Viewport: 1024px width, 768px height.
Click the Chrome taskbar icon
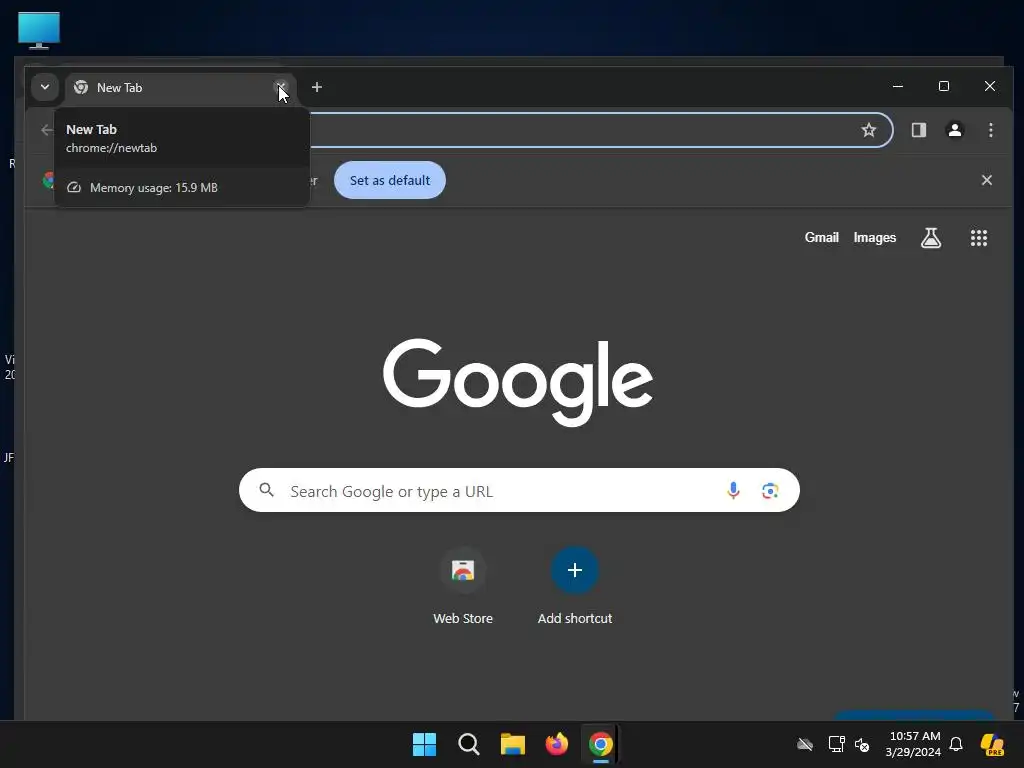[601, 744]
